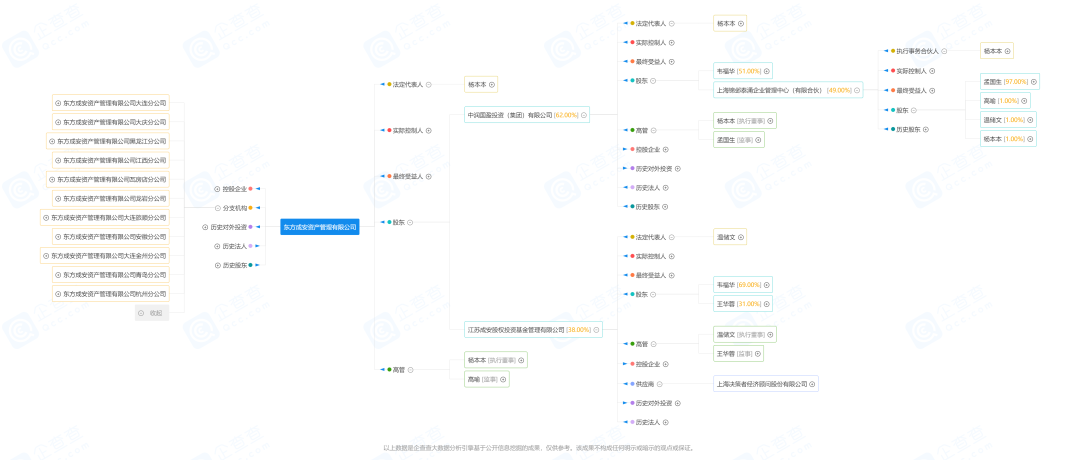This screenshot has height=460, width=1080.
Task: Expand icon on 高喻 [1.00%] node
Action: 1024,101
